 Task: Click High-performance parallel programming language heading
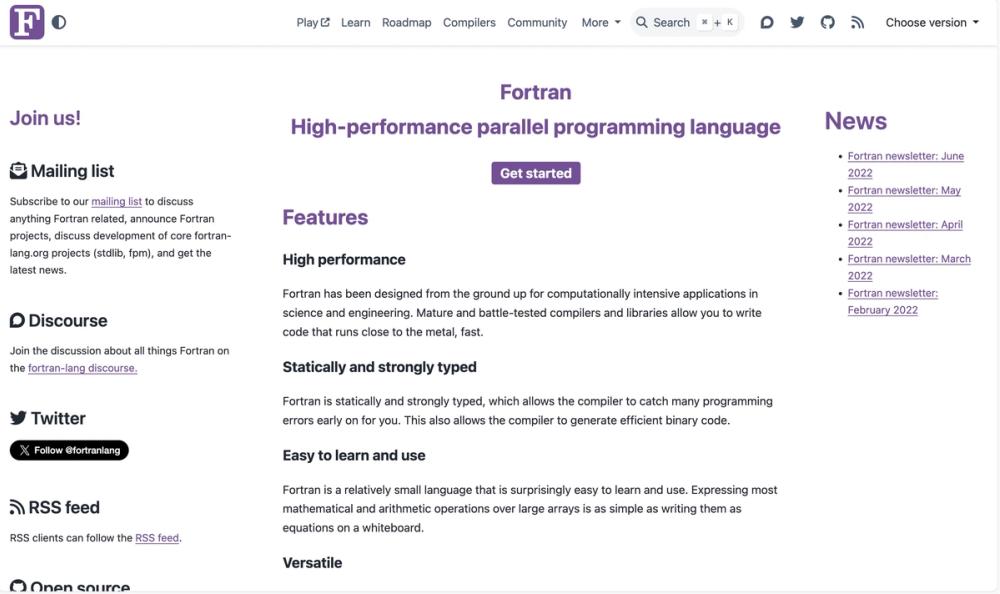[536, 127]
